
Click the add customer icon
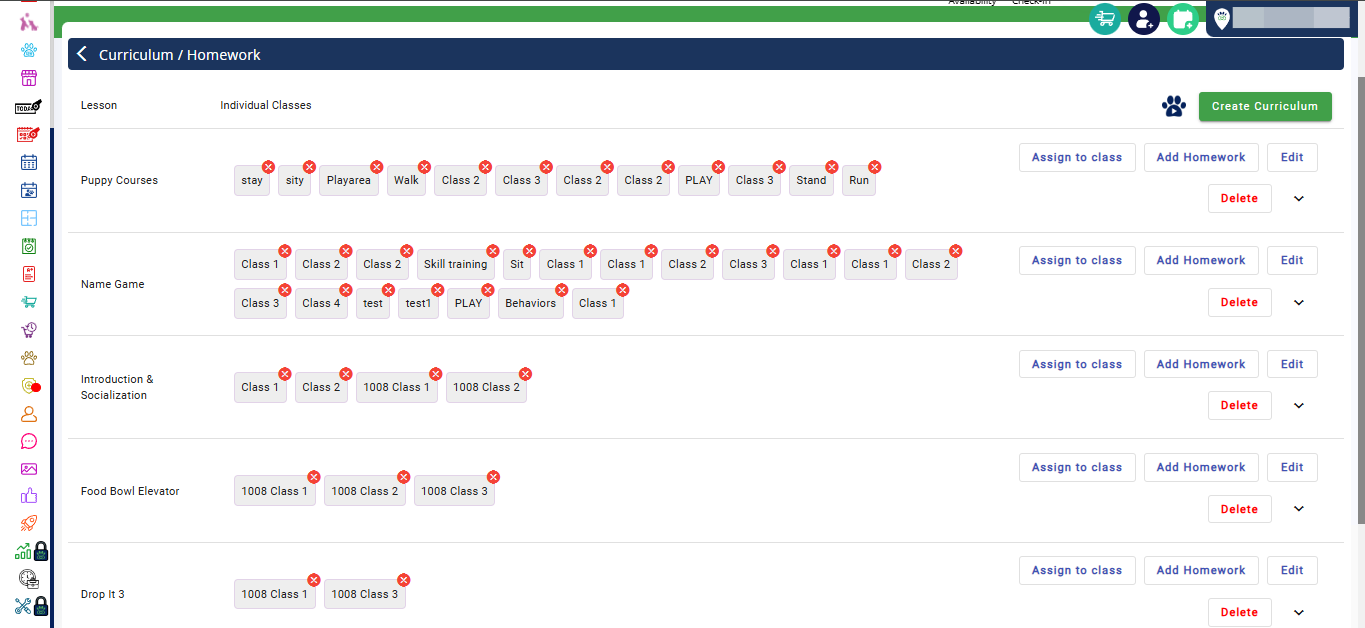(x=1144, y=18)
